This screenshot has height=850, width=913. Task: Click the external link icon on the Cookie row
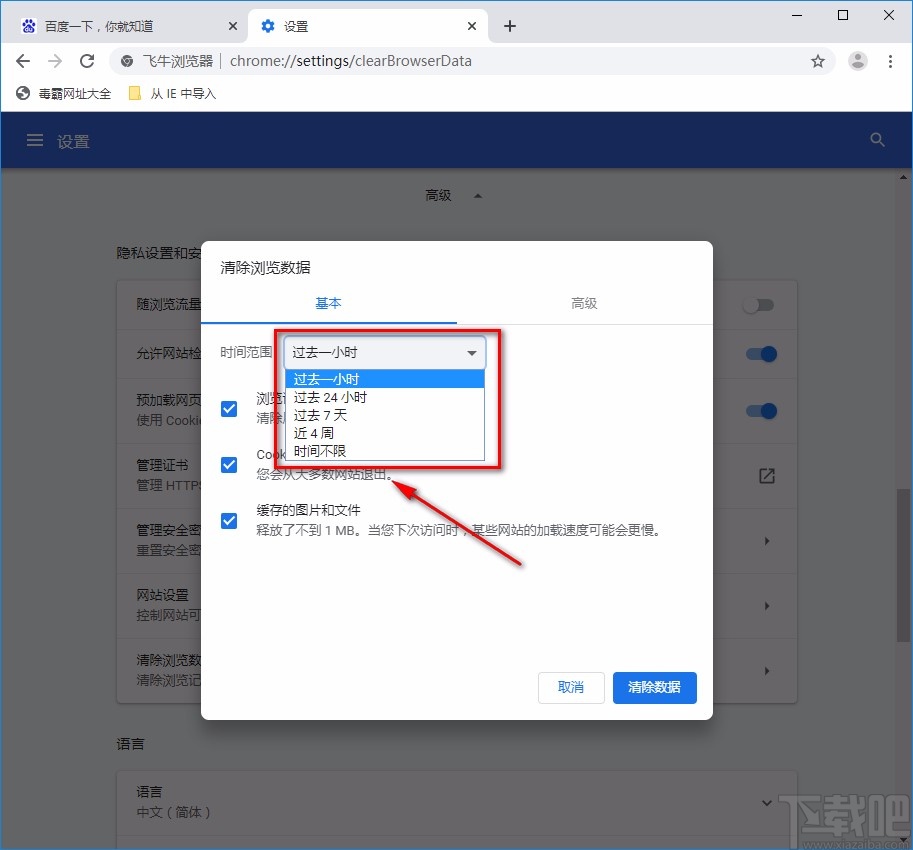(766, 477)
